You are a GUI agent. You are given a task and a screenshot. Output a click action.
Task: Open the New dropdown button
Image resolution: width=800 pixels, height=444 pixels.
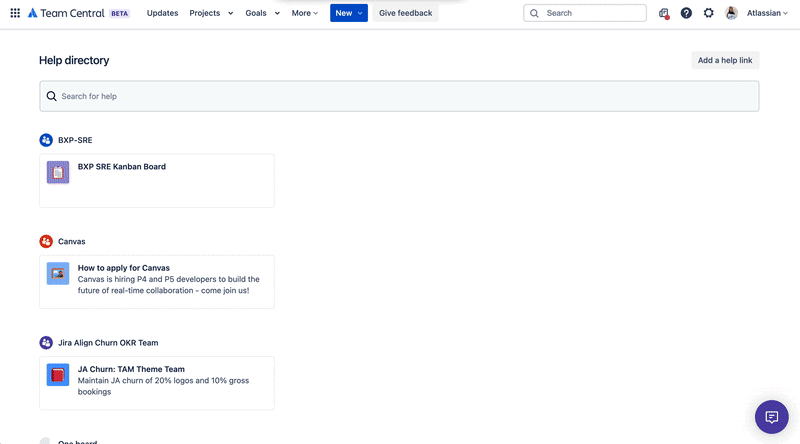point(348,13)
